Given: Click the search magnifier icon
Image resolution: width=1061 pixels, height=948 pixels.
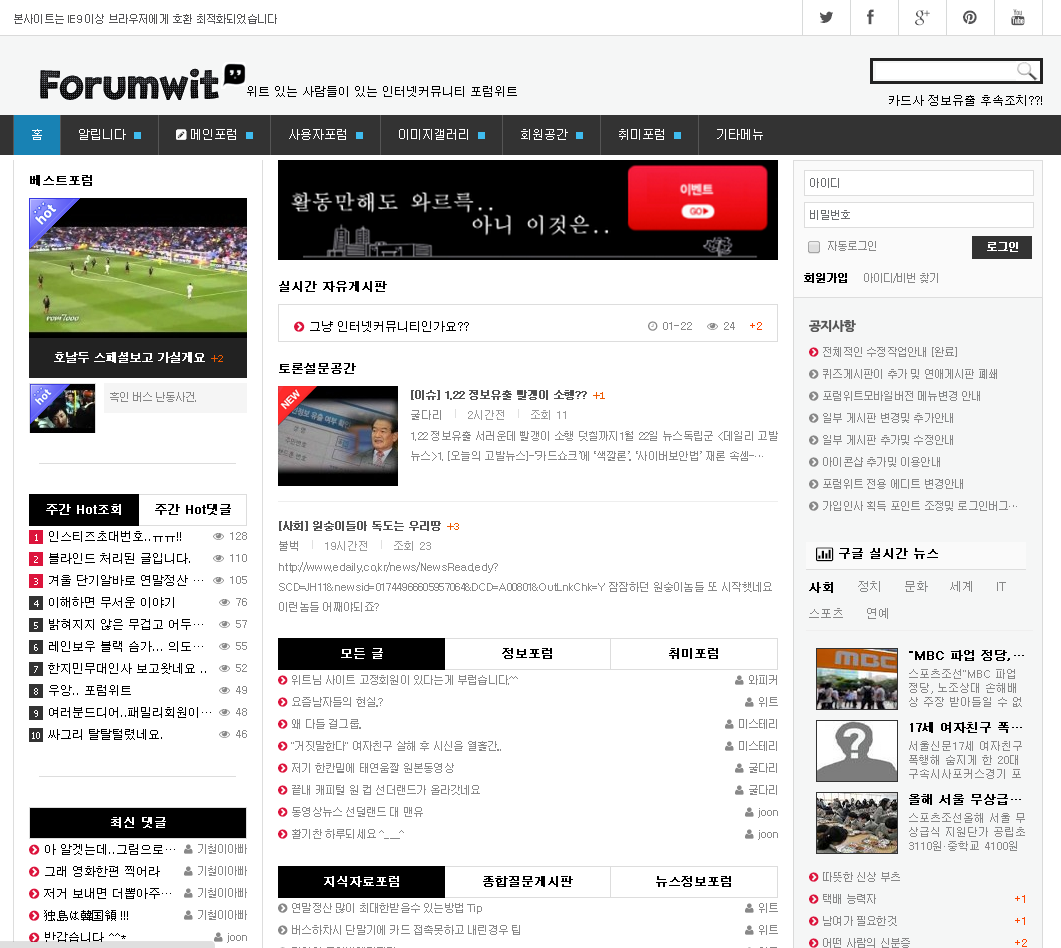Looking at the screenshot, I should tap(1026, 71).
